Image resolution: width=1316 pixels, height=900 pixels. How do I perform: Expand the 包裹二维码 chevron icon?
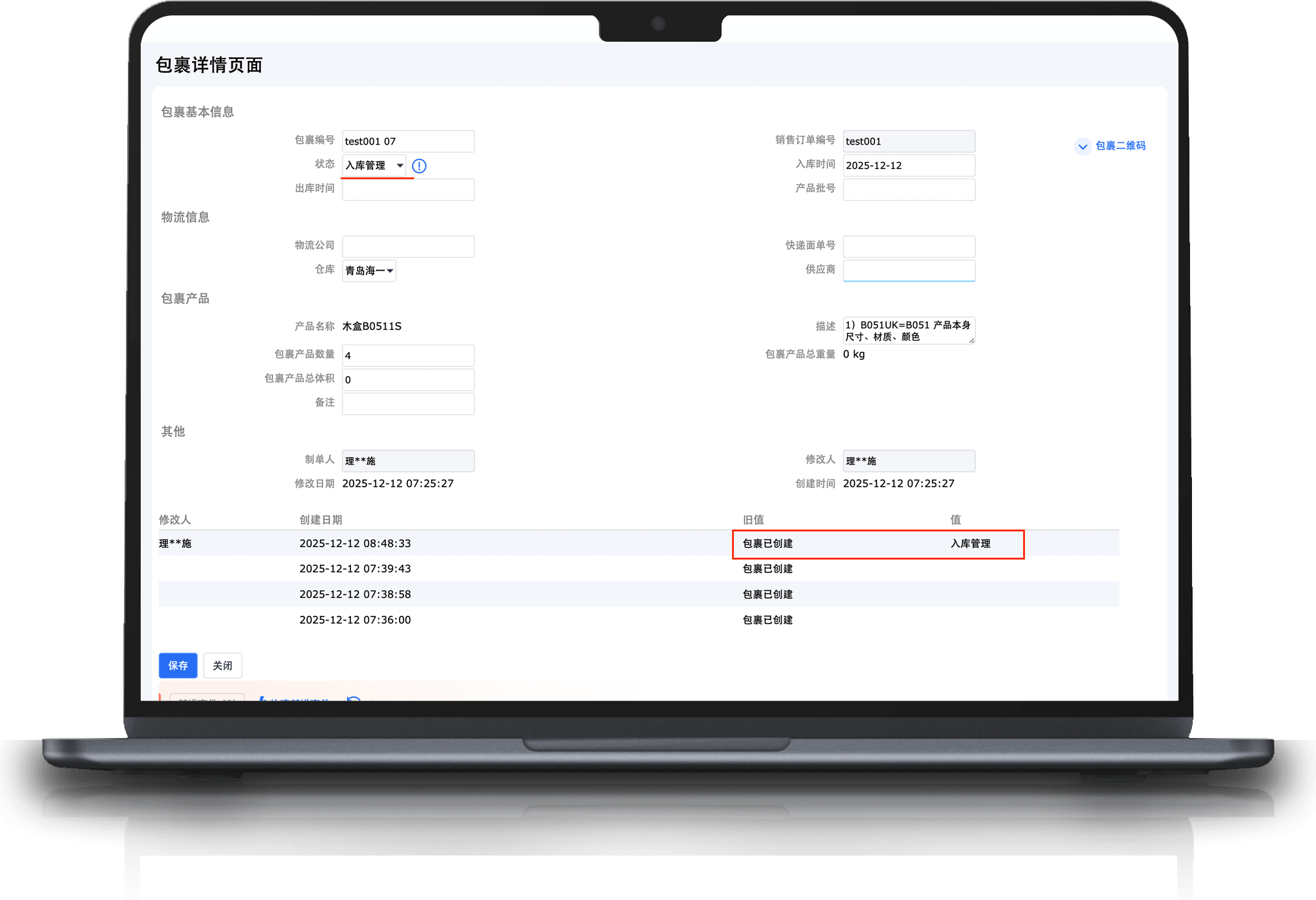1082,147
